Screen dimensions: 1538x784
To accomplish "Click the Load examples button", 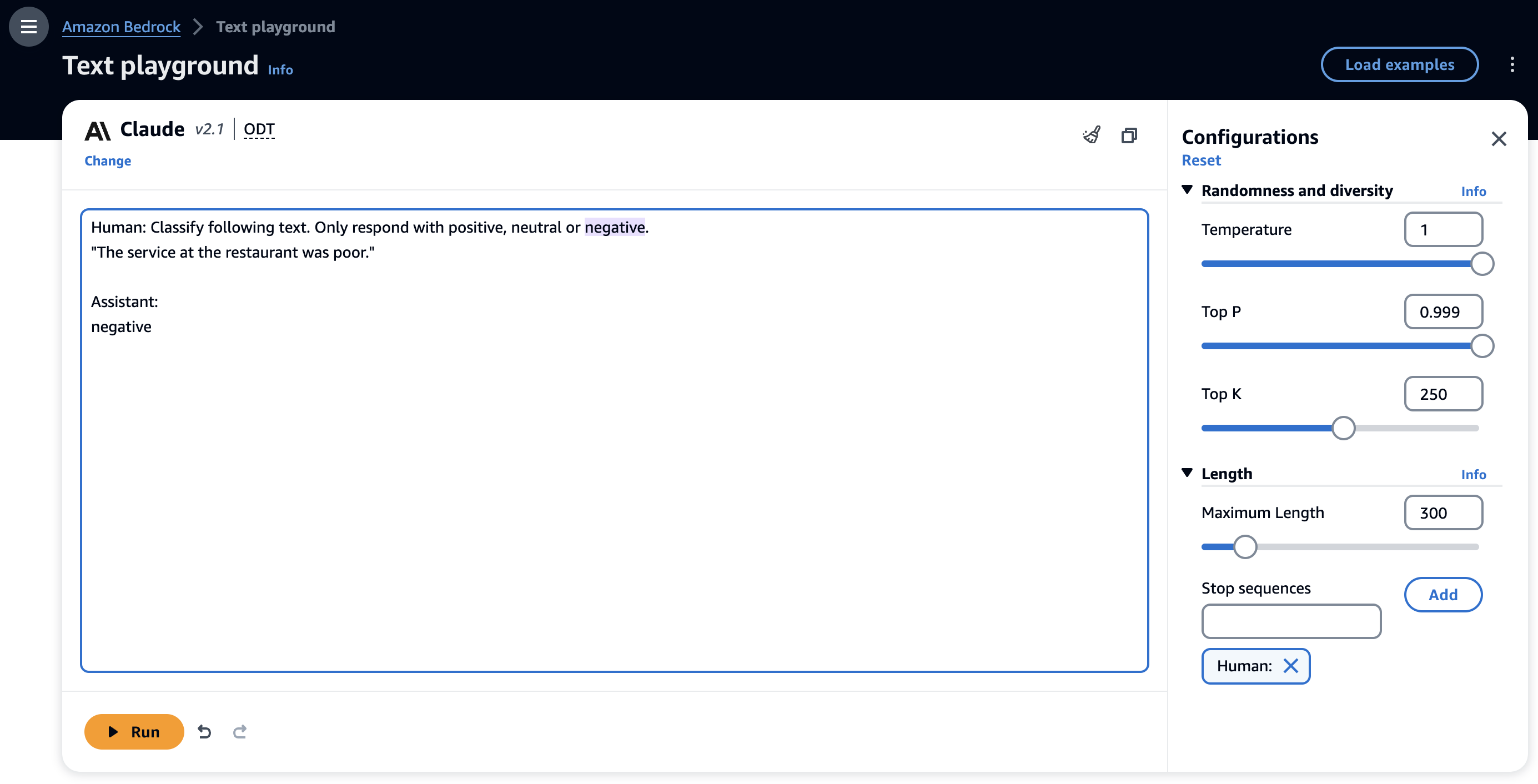I will (1399, 64).
